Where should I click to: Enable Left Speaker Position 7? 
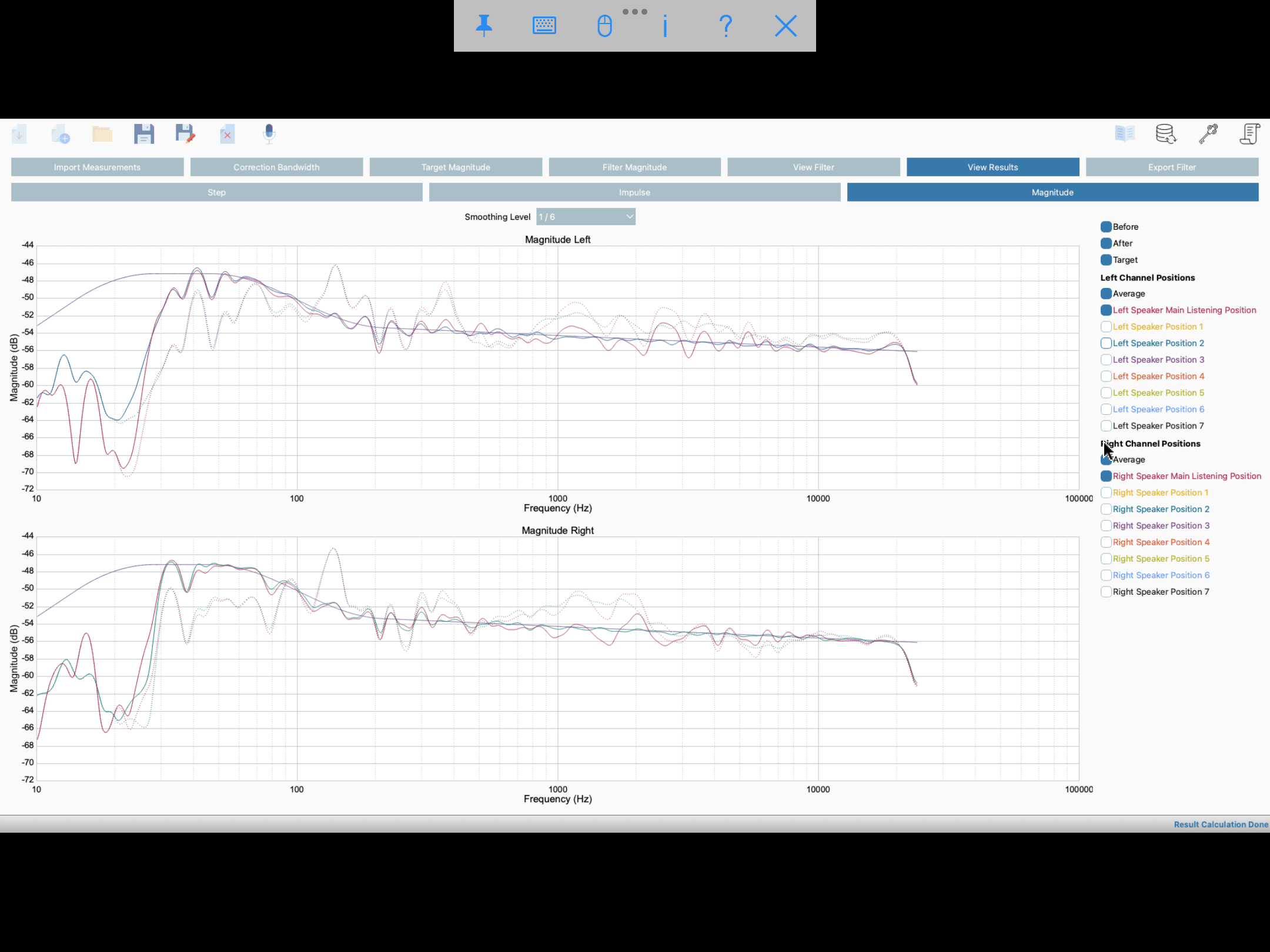(x=1106, y=425)
